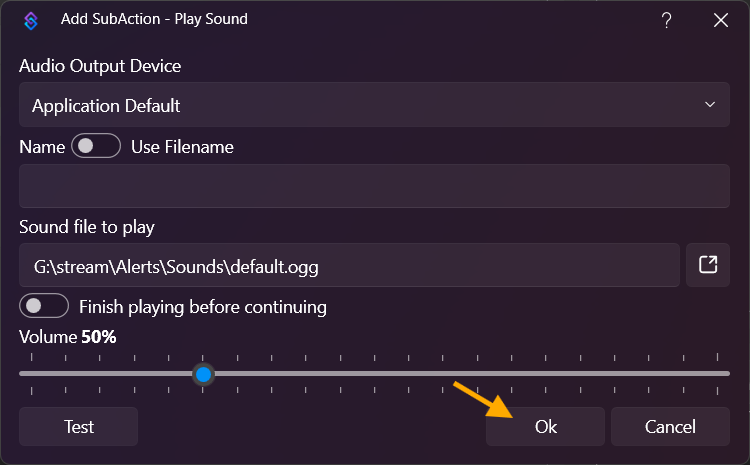Confirm with the Ok button
Image resolution: width=750 pixels, height=465 pixels.
click(x=545, y=426)
